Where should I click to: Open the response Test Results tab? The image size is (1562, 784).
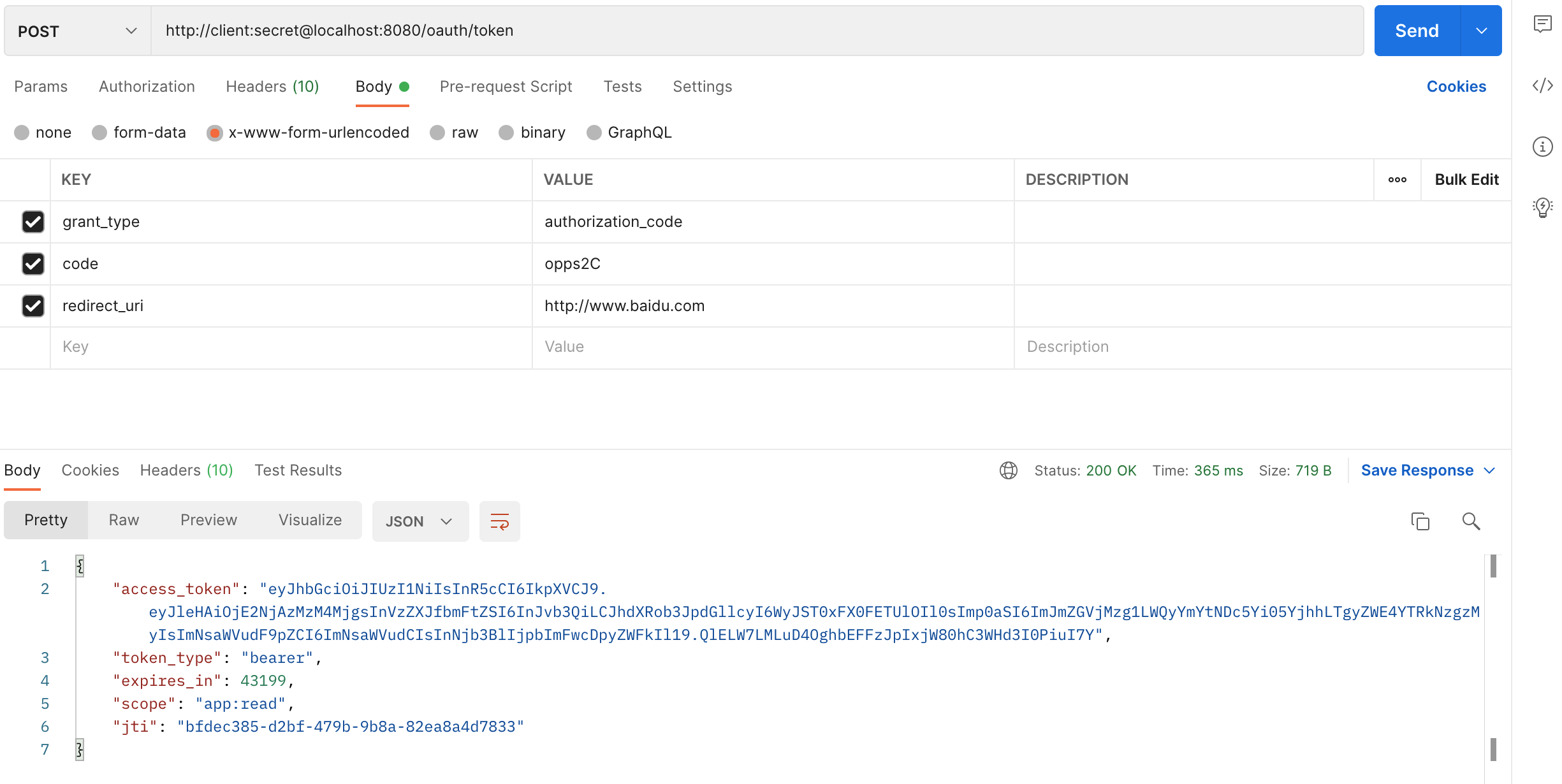[298, 470]
